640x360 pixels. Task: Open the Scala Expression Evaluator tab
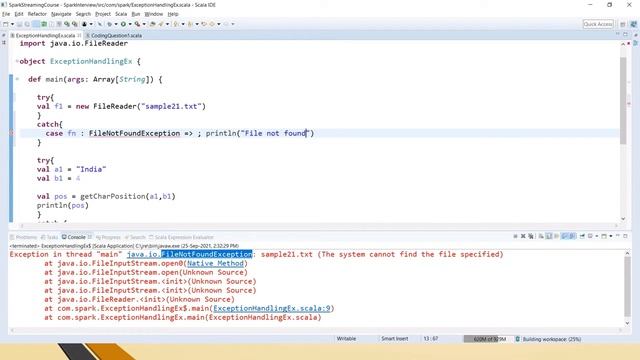coord(181,237)
